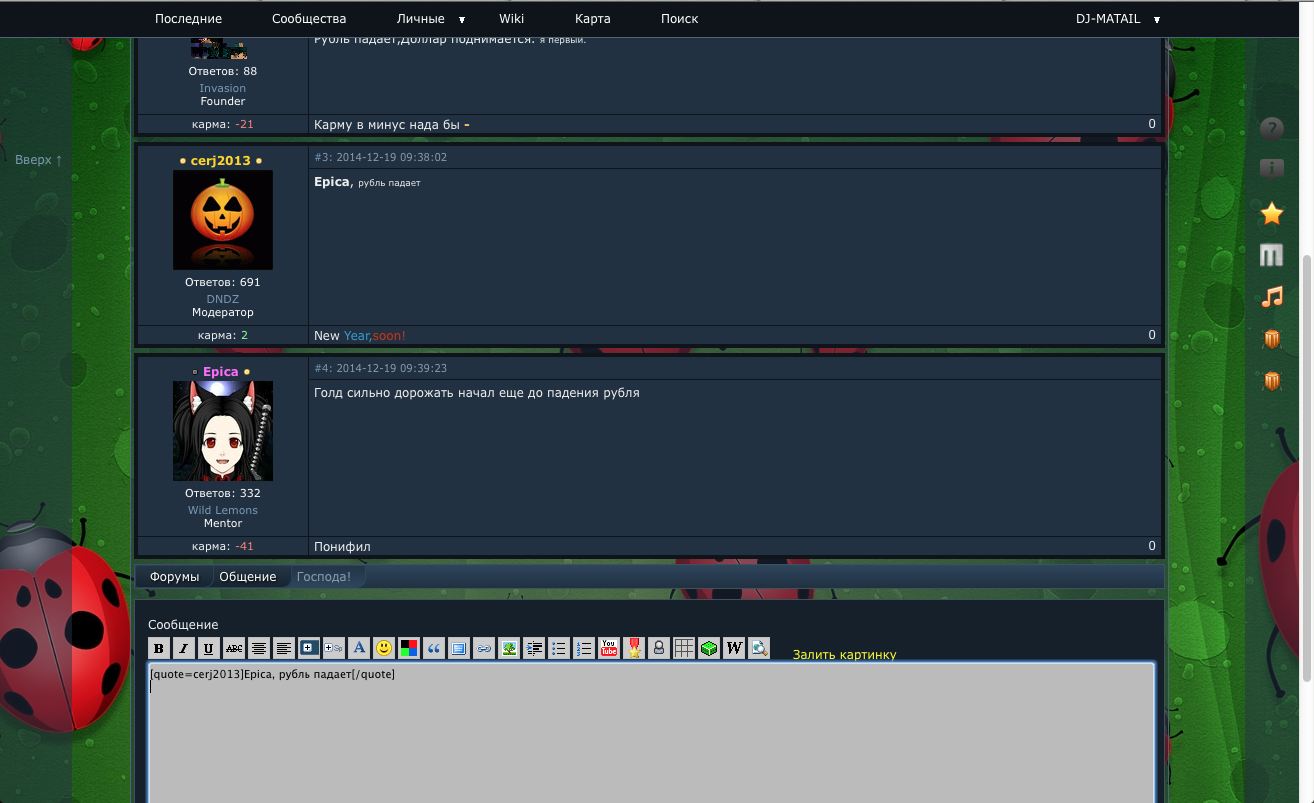Open the Сообщества menu item
The width and height of the screenshot is (1314, 803).
coord(309,19)
